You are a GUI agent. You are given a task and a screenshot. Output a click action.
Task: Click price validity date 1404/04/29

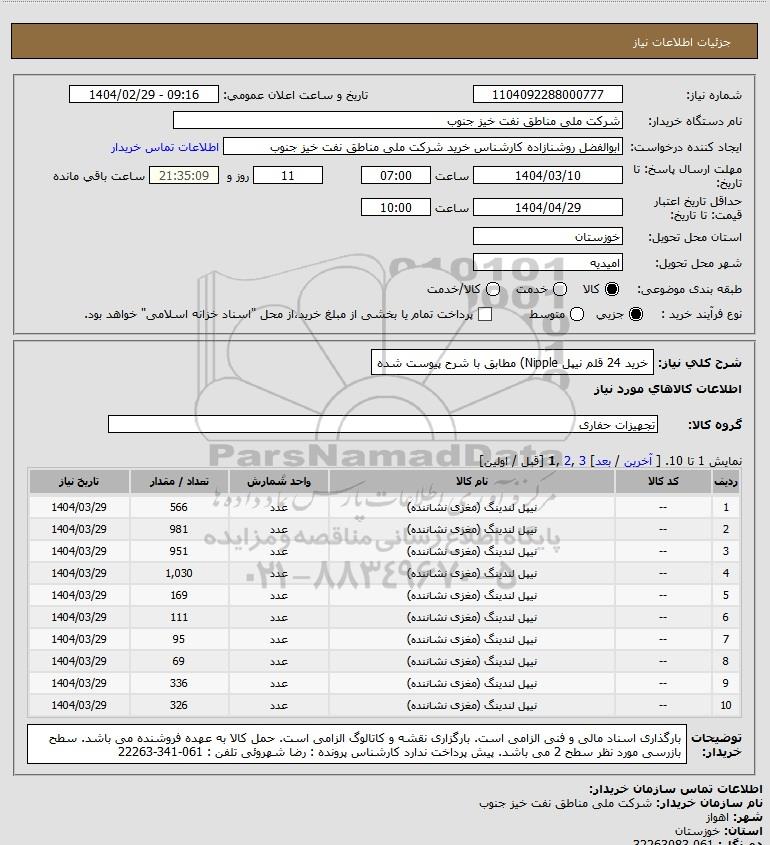(547, 207)
